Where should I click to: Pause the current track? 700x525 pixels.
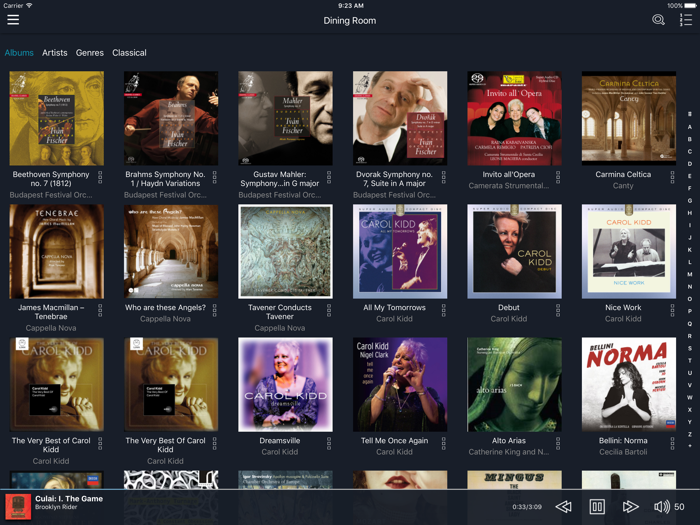pos(597,506)
